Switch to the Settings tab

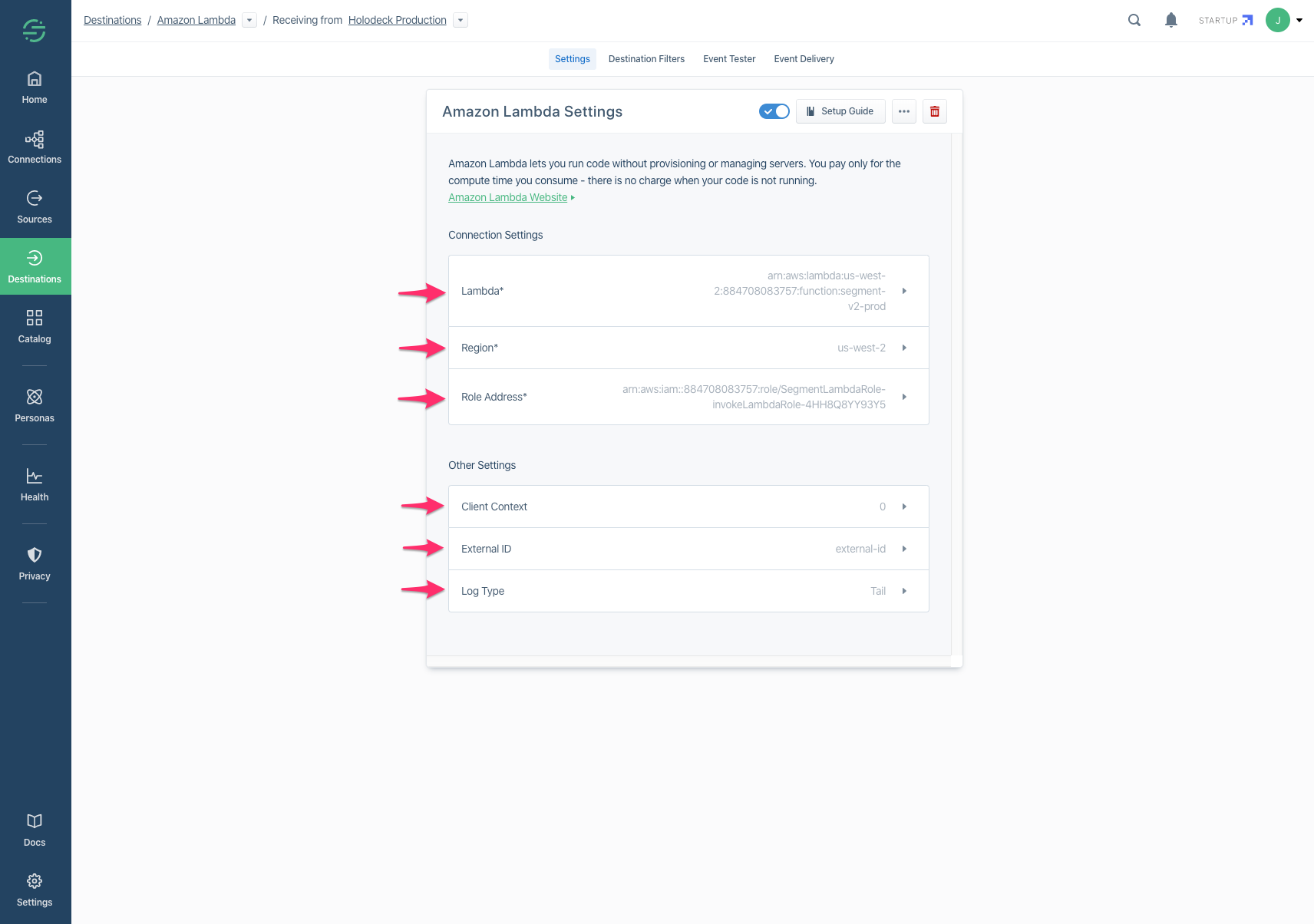point(573,59)
